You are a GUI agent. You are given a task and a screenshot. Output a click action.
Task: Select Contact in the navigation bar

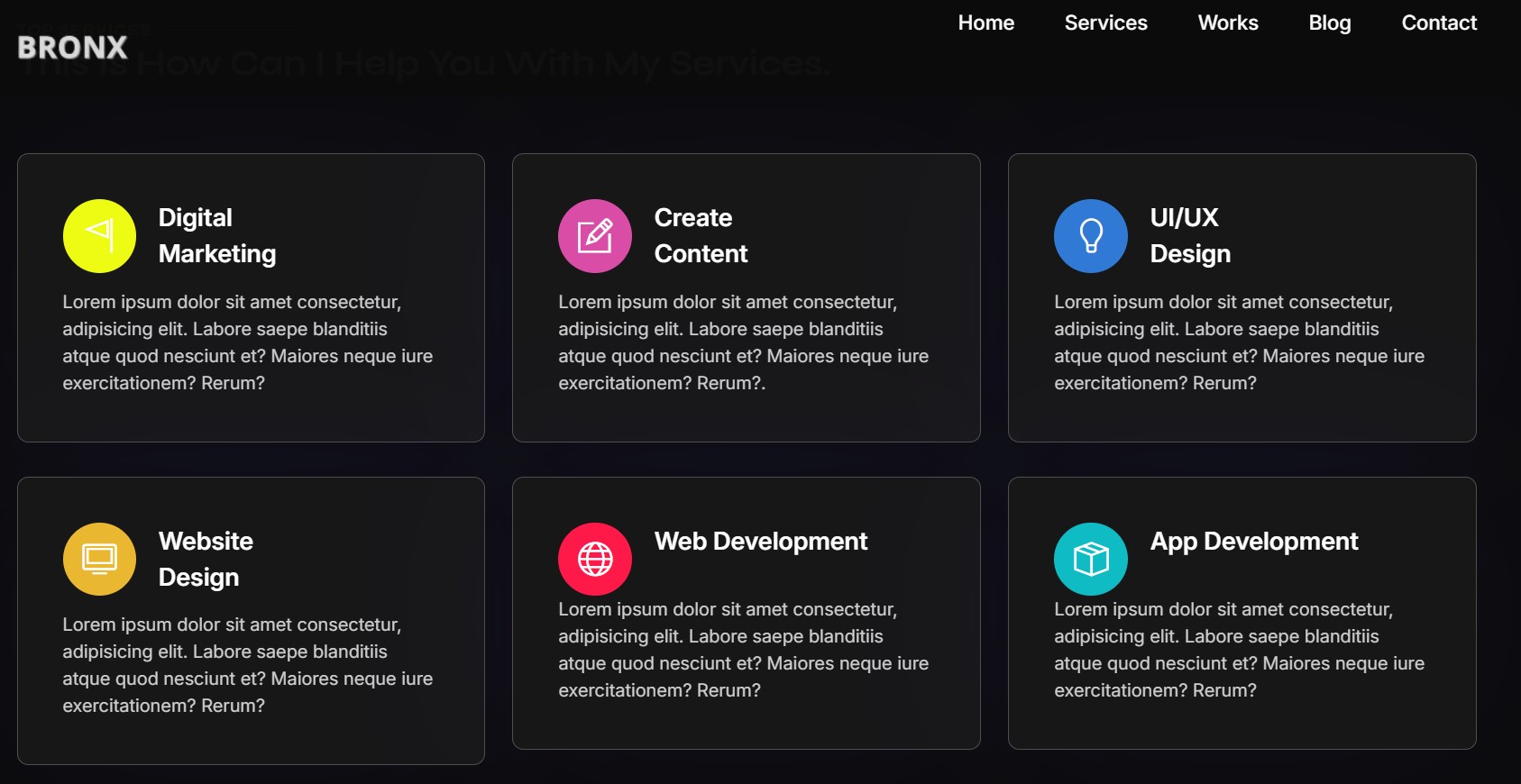pos(1438,23)
